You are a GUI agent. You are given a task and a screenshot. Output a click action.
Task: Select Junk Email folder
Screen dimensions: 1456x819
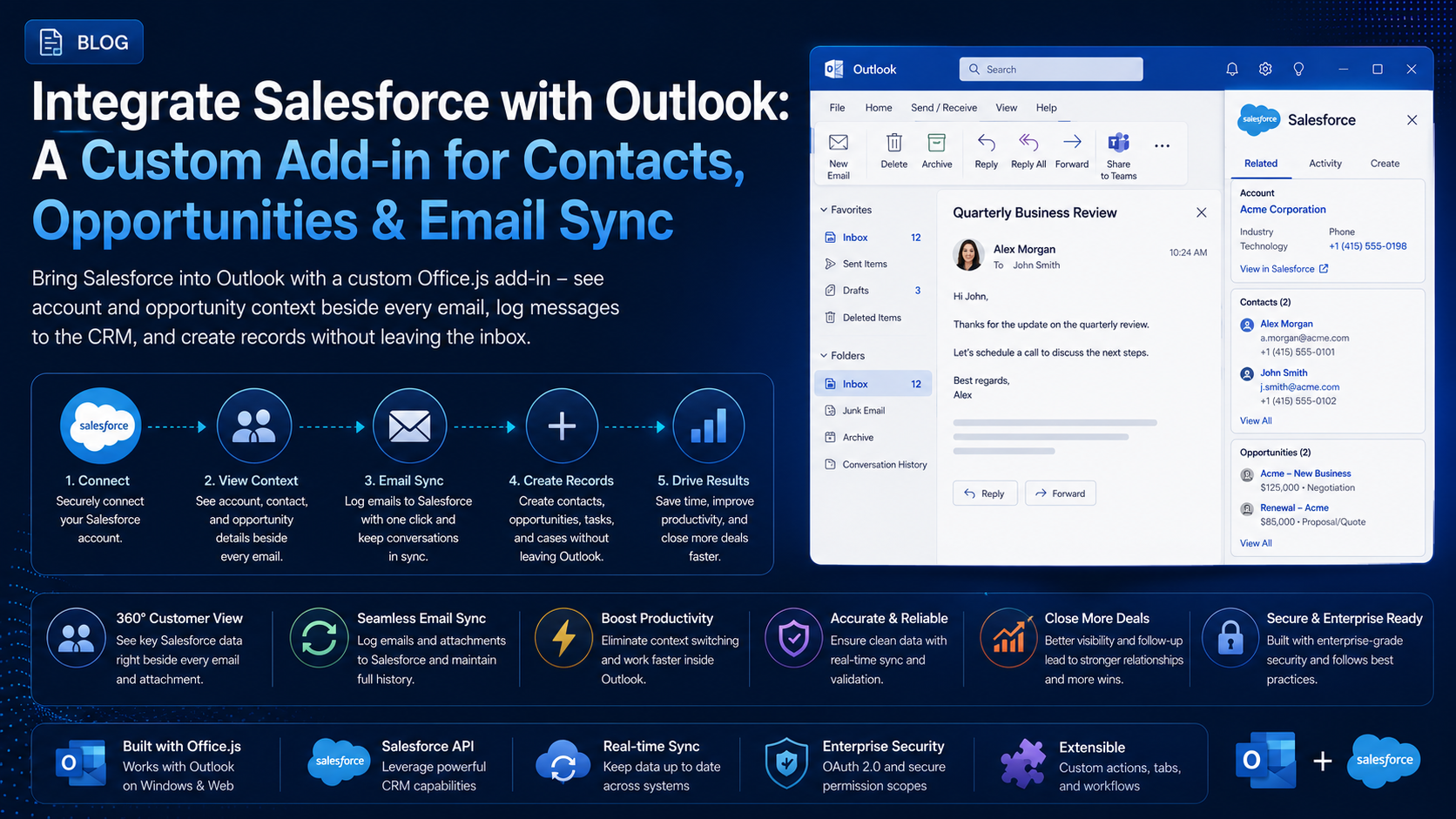[873, 411]
